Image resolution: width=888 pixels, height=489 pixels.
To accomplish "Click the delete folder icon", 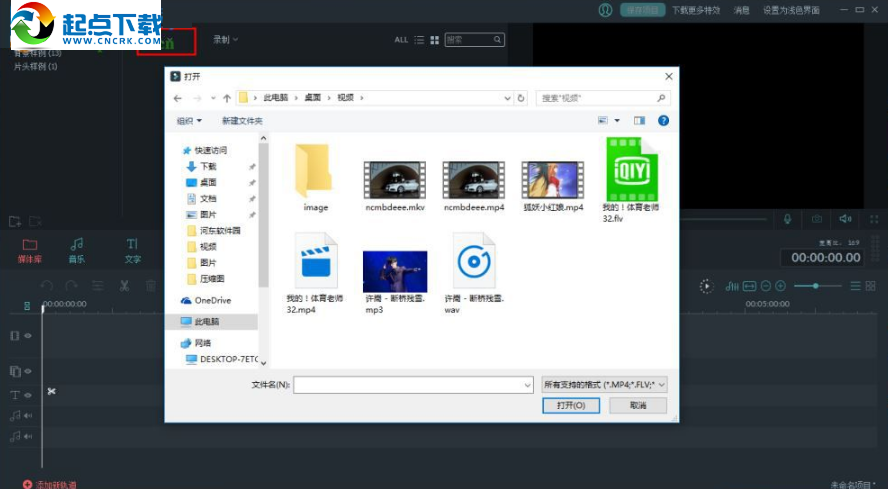I will (x=35, y=221).
